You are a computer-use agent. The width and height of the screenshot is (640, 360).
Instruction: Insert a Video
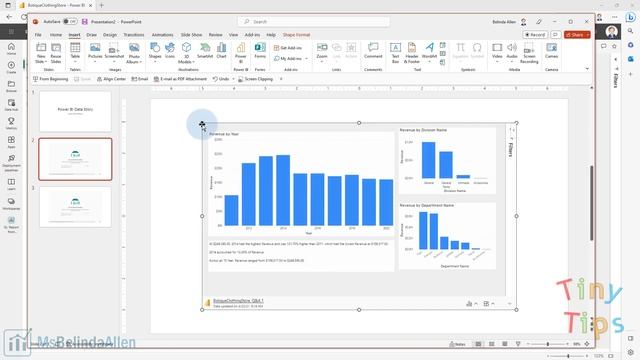coord(497,52)
